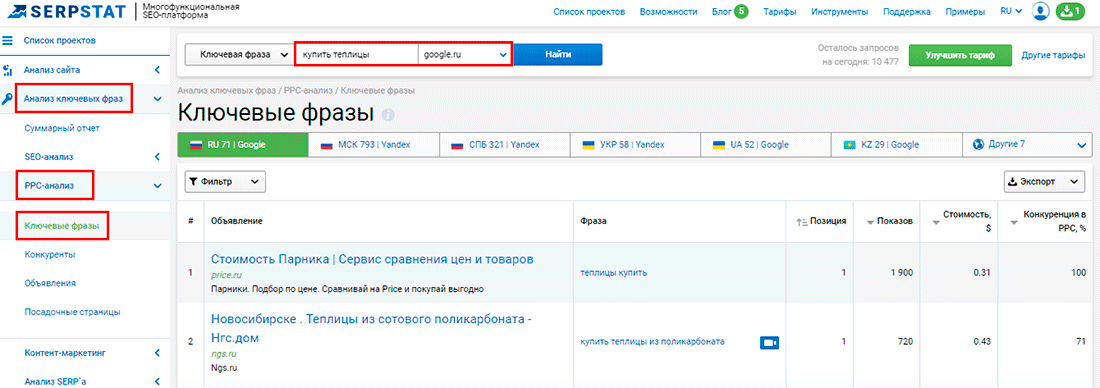Open the Другие тарифы link
1100x388 pixels.
click(1054, 55)
